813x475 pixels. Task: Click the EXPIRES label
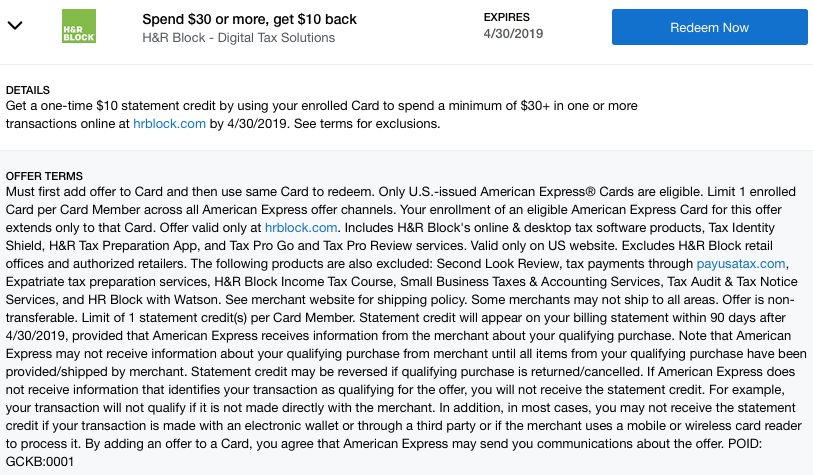[506, 18]
